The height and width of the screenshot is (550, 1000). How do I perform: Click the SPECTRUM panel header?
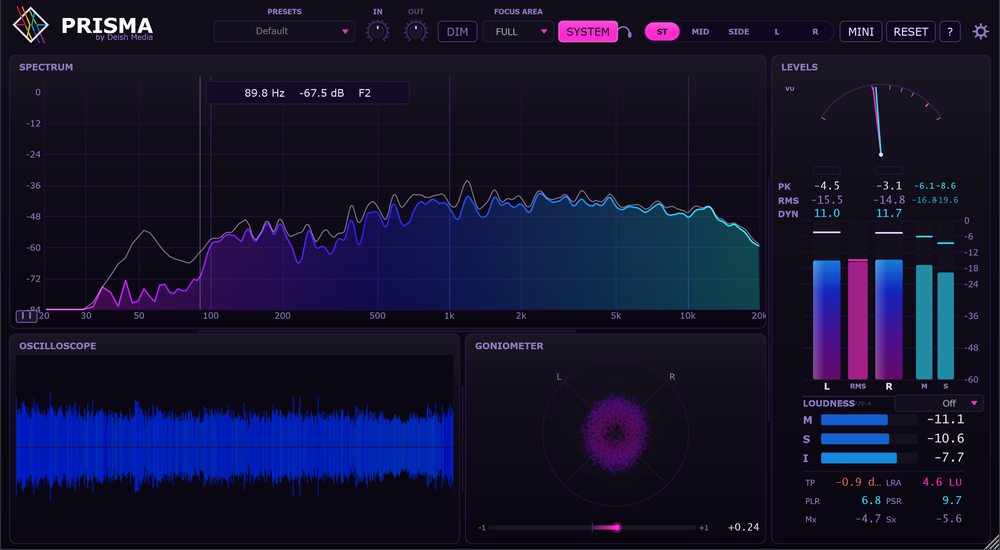click(46, 66)
